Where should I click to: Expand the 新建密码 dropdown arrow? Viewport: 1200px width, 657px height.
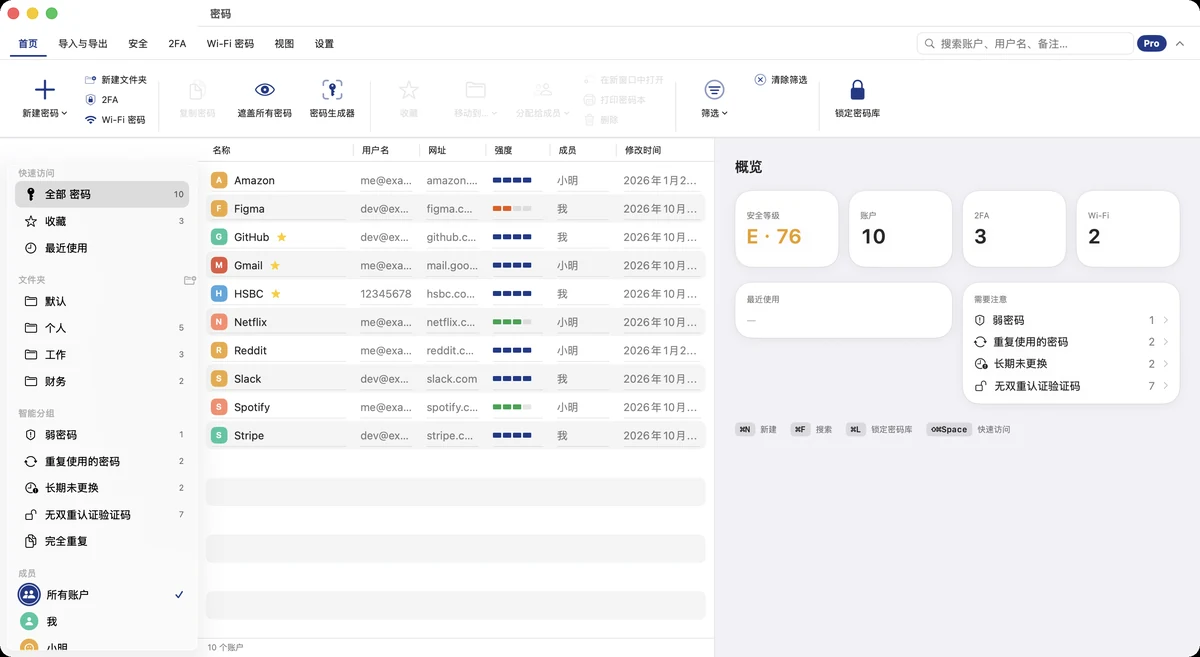64,114
